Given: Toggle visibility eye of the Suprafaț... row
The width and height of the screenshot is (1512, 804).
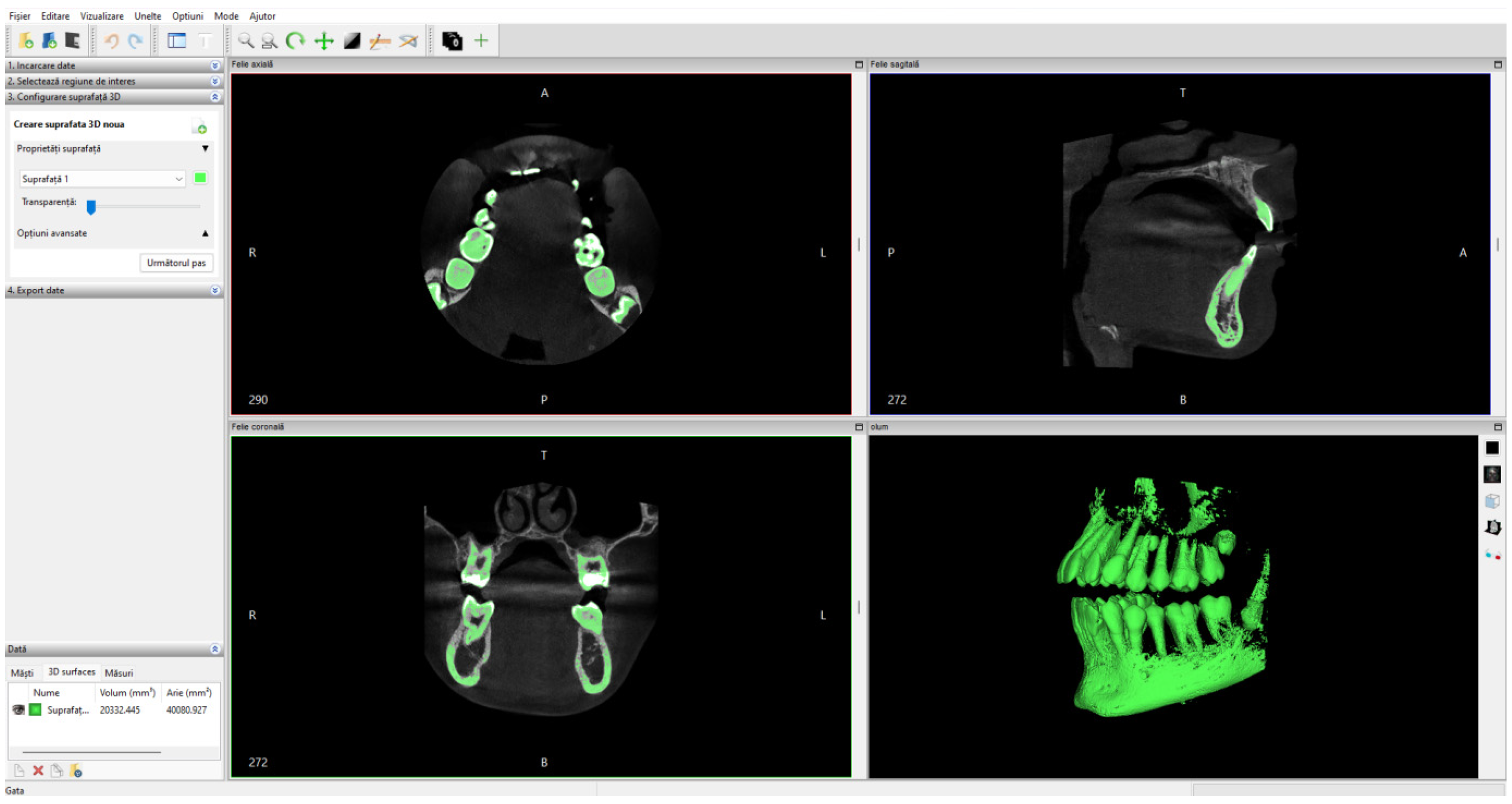Looking at the screenshot, I should [18, 709].
